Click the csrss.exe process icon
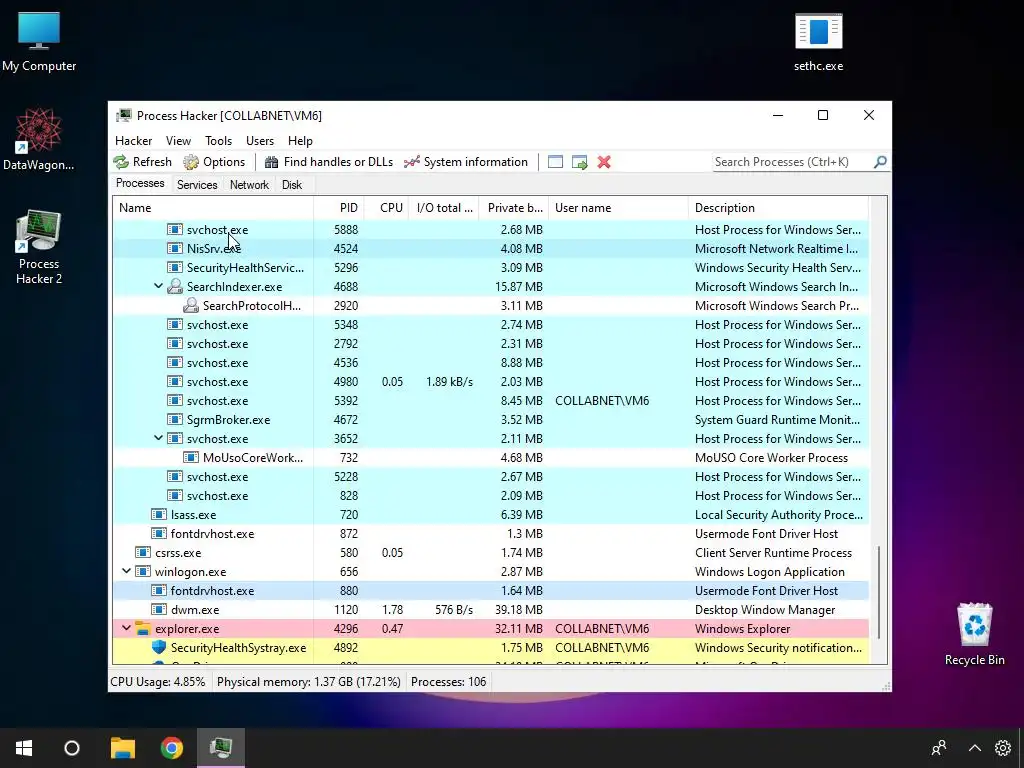1024x768 pixels. (x=143, y=552)
